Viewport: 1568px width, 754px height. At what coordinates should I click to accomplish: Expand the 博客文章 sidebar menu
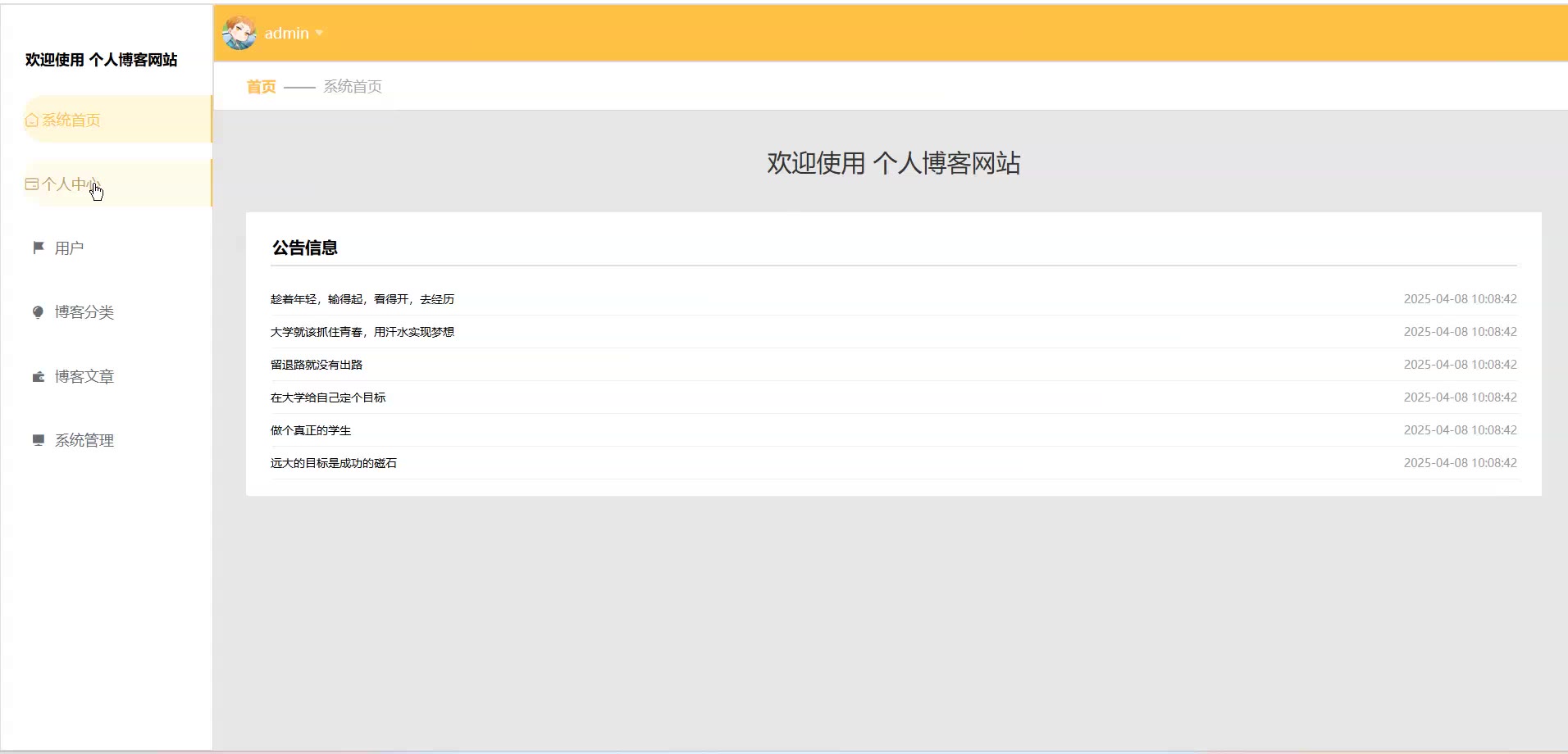pos(117,376)
